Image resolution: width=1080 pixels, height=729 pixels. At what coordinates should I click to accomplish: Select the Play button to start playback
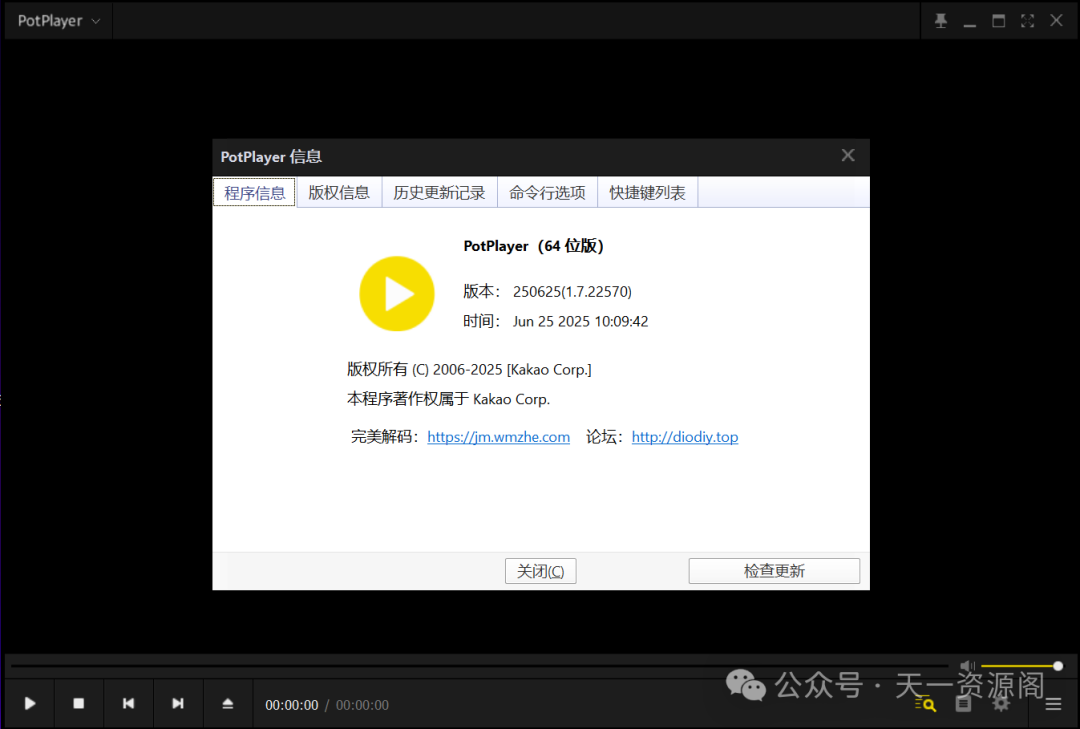click(29, 703)
